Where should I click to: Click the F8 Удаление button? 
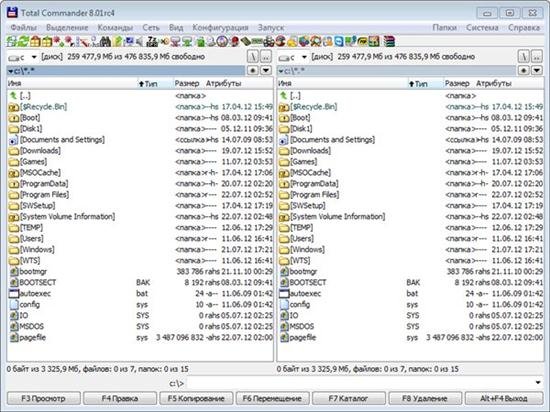point(425,398)
